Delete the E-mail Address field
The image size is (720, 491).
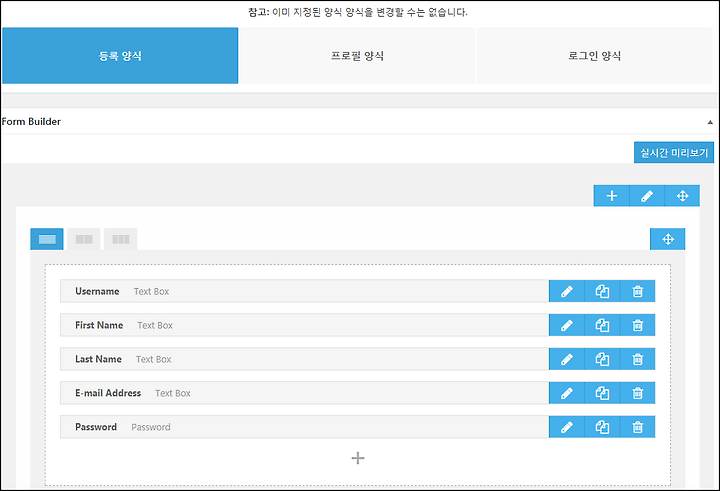point(637,393)
